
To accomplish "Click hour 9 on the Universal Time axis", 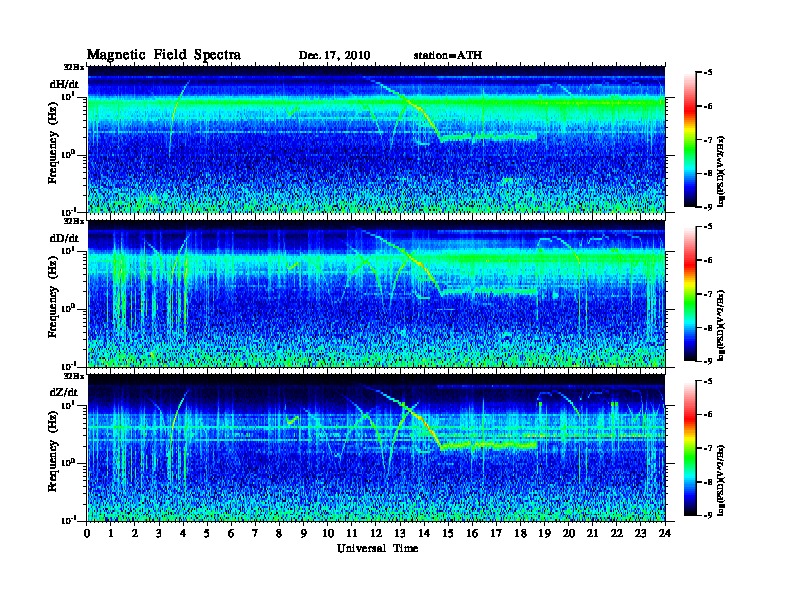I will point(304,533).
